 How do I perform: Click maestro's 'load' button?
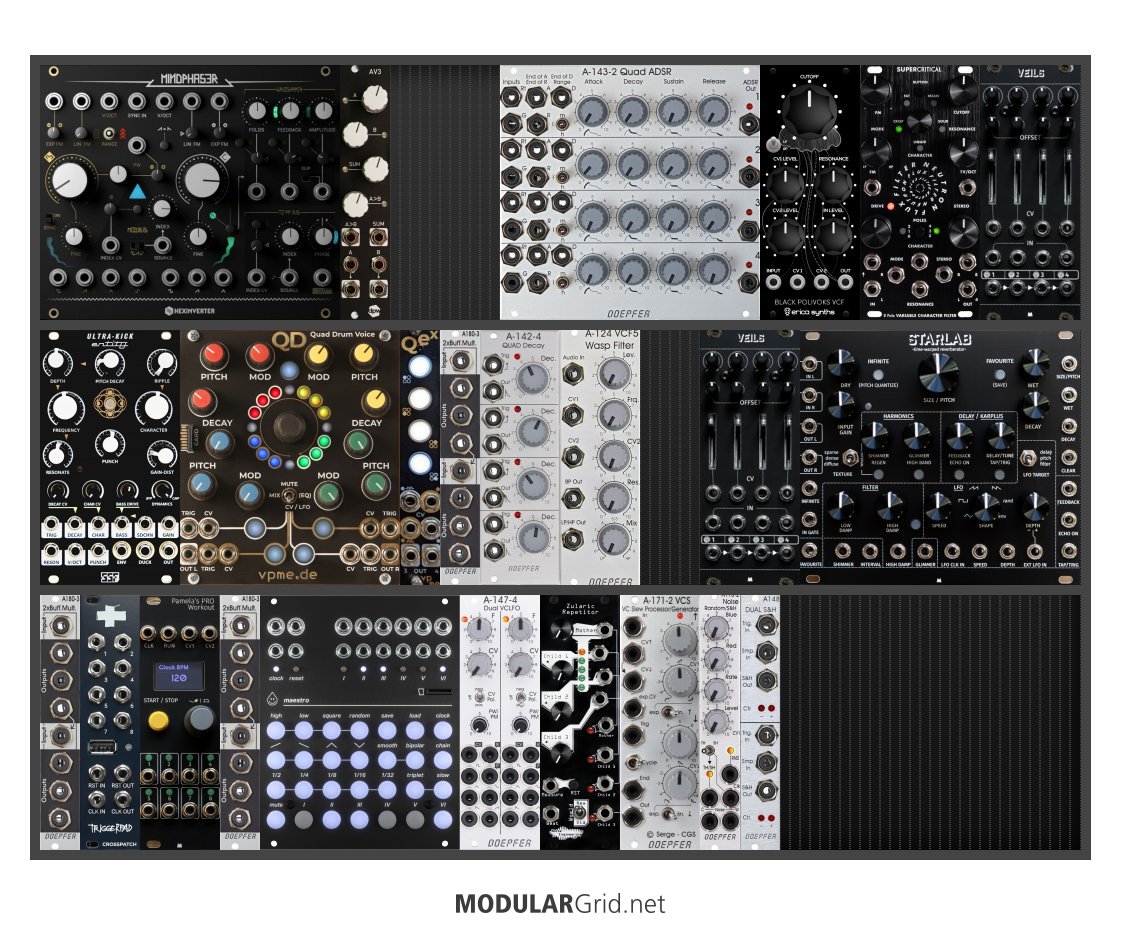pyautogui.click(x=415, y=731)
